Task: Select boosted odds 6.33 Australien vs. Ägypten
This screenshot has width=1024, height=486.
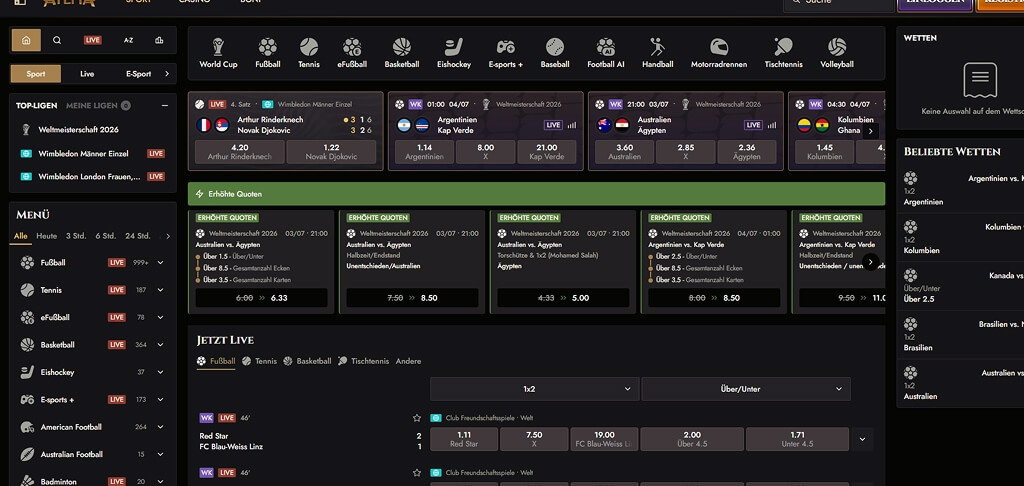Action: point(261,298)
